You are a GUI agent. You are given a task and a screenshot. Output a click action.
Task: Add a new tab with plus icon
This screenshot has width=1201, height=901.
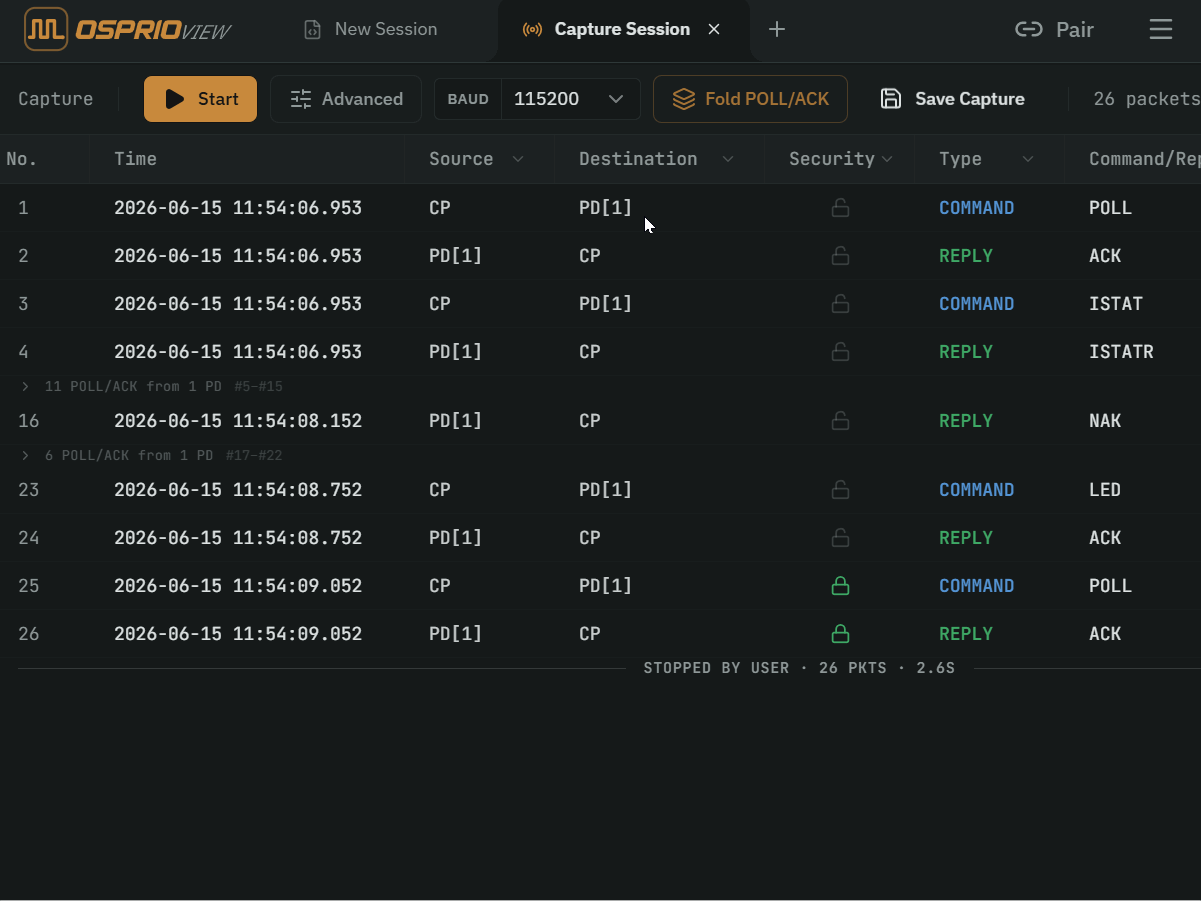[x=777, y=29]
